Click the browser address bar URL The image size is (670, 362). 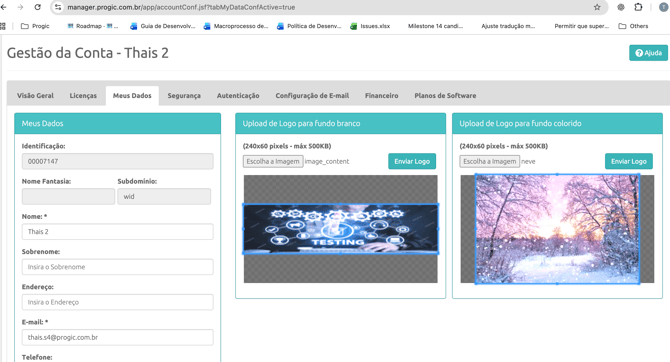click(x=181, y=7)
